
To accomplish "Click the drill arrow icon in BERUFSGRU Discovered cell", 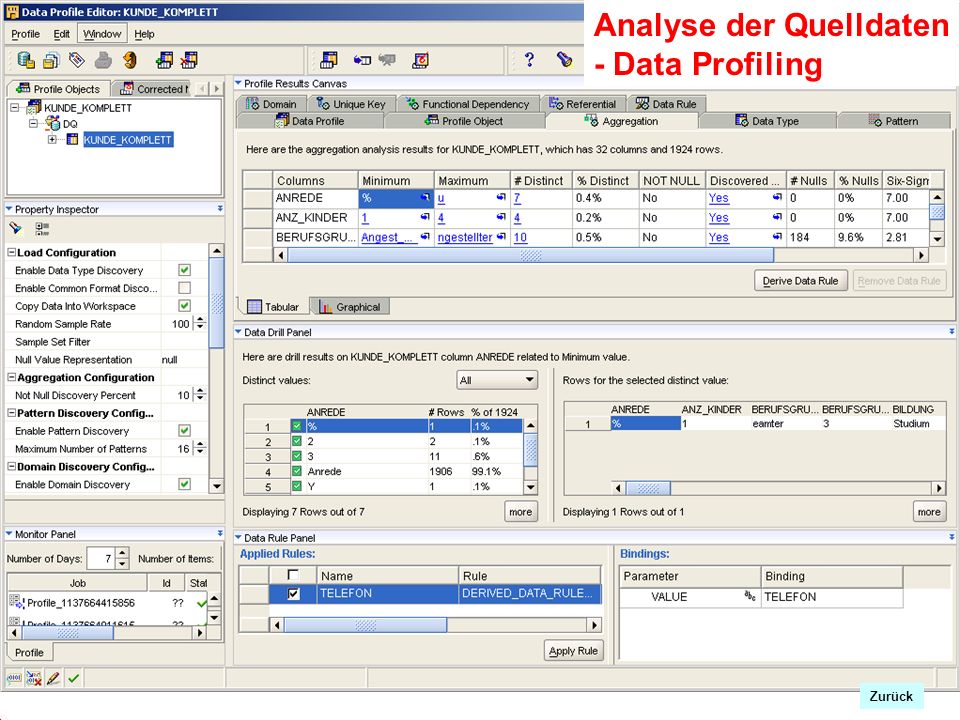I will tap(777, 236).
